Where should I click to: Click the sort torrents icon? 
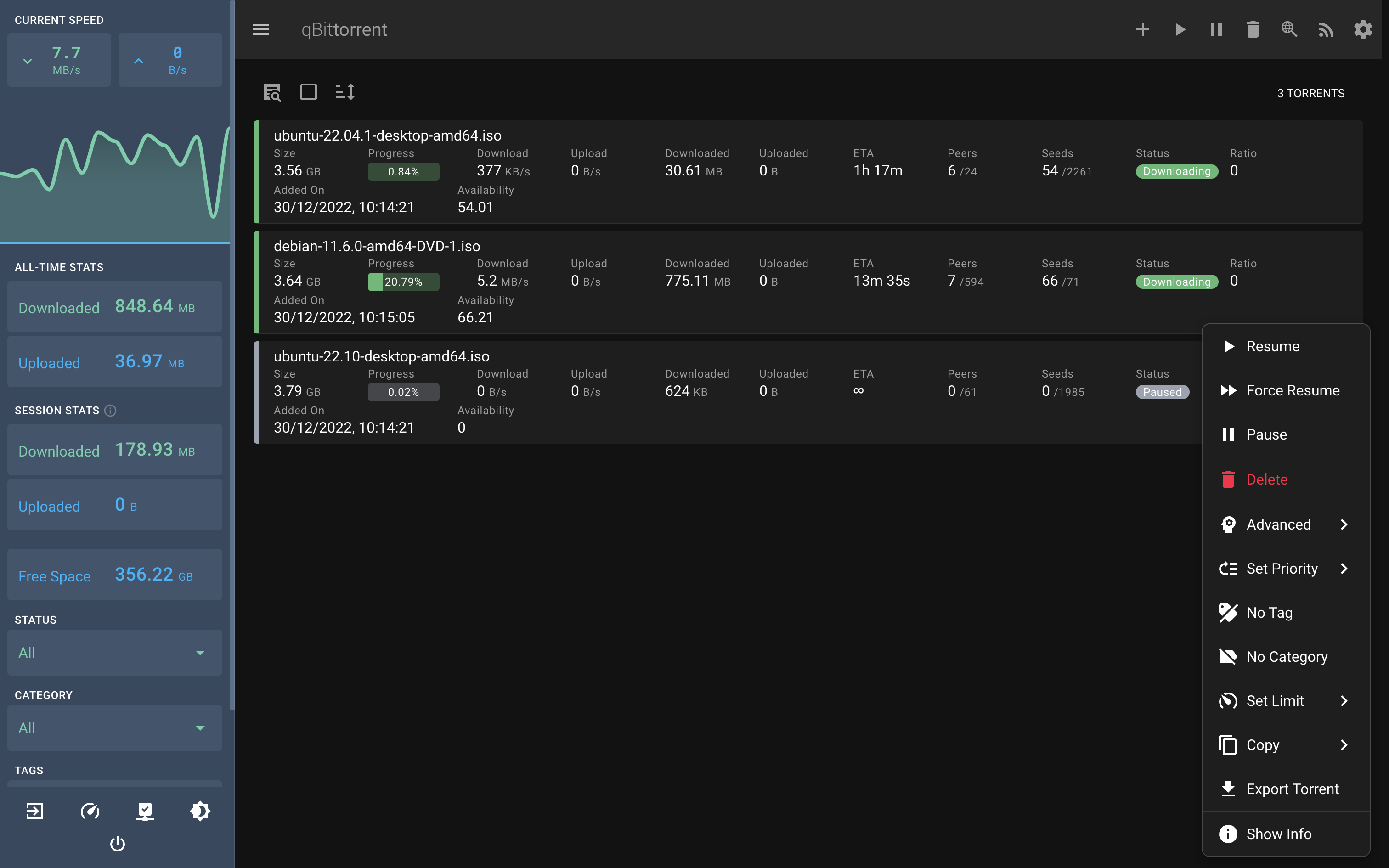pos(345,92)
